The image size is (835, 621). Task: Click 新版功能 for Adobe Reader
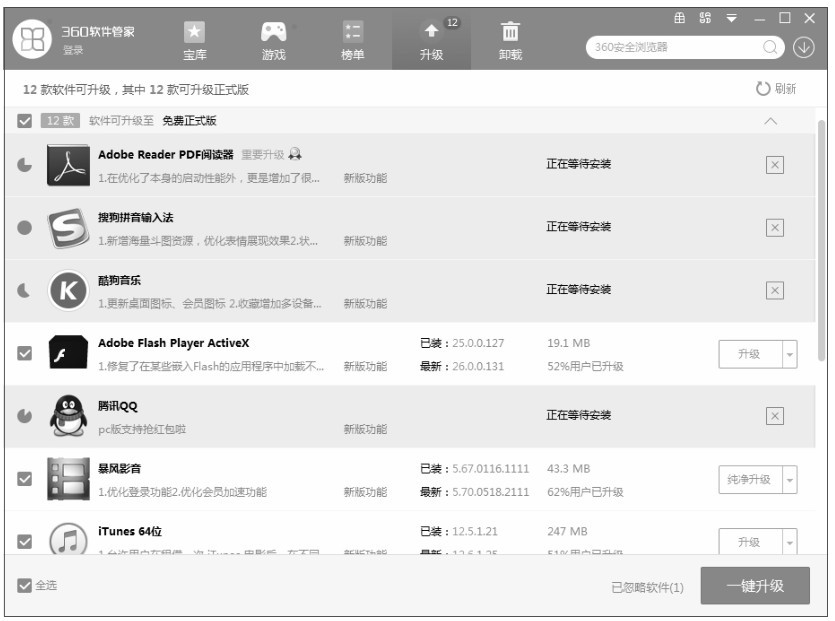click(365, 178)
